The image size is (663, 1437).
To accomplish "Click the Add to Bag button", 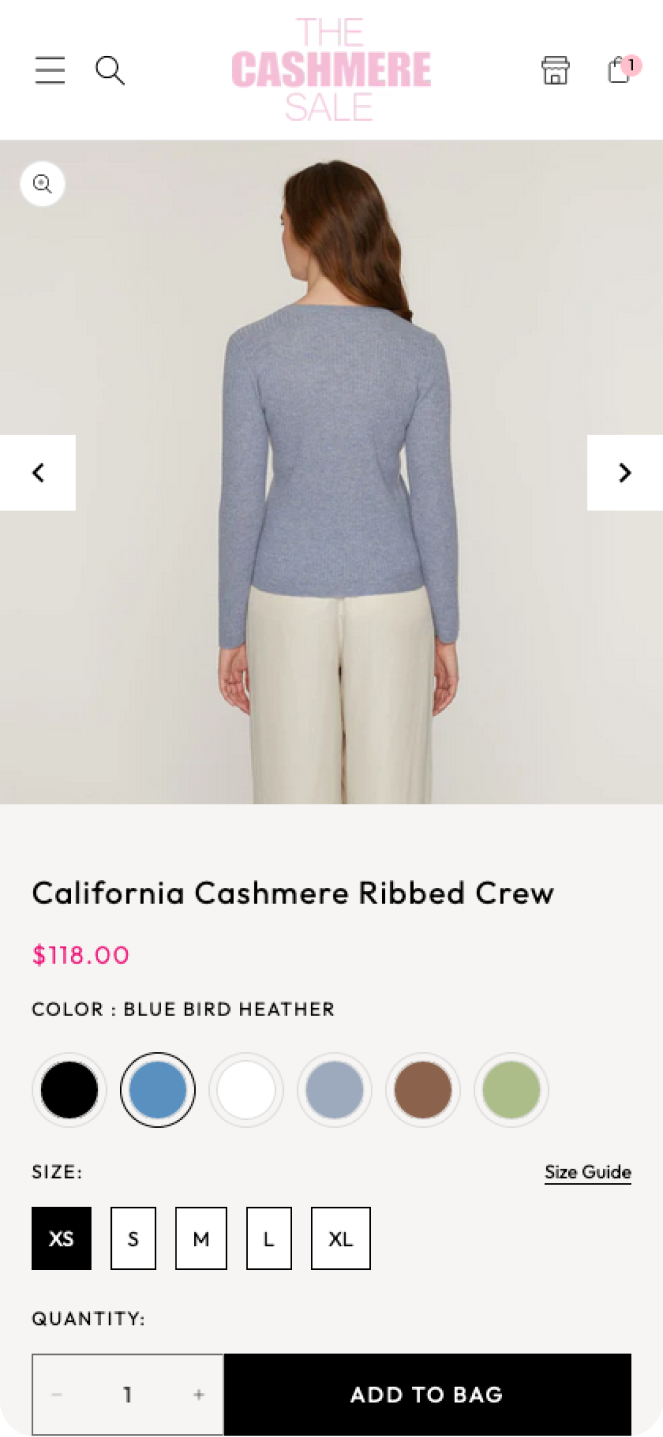I will (427, 1394).
